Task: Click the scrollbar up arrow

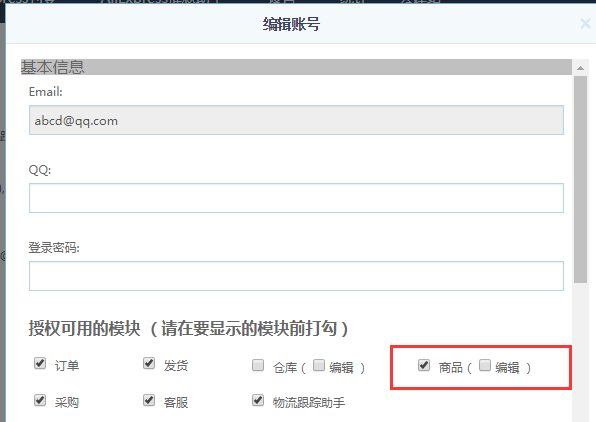Action: click(580, 68)
